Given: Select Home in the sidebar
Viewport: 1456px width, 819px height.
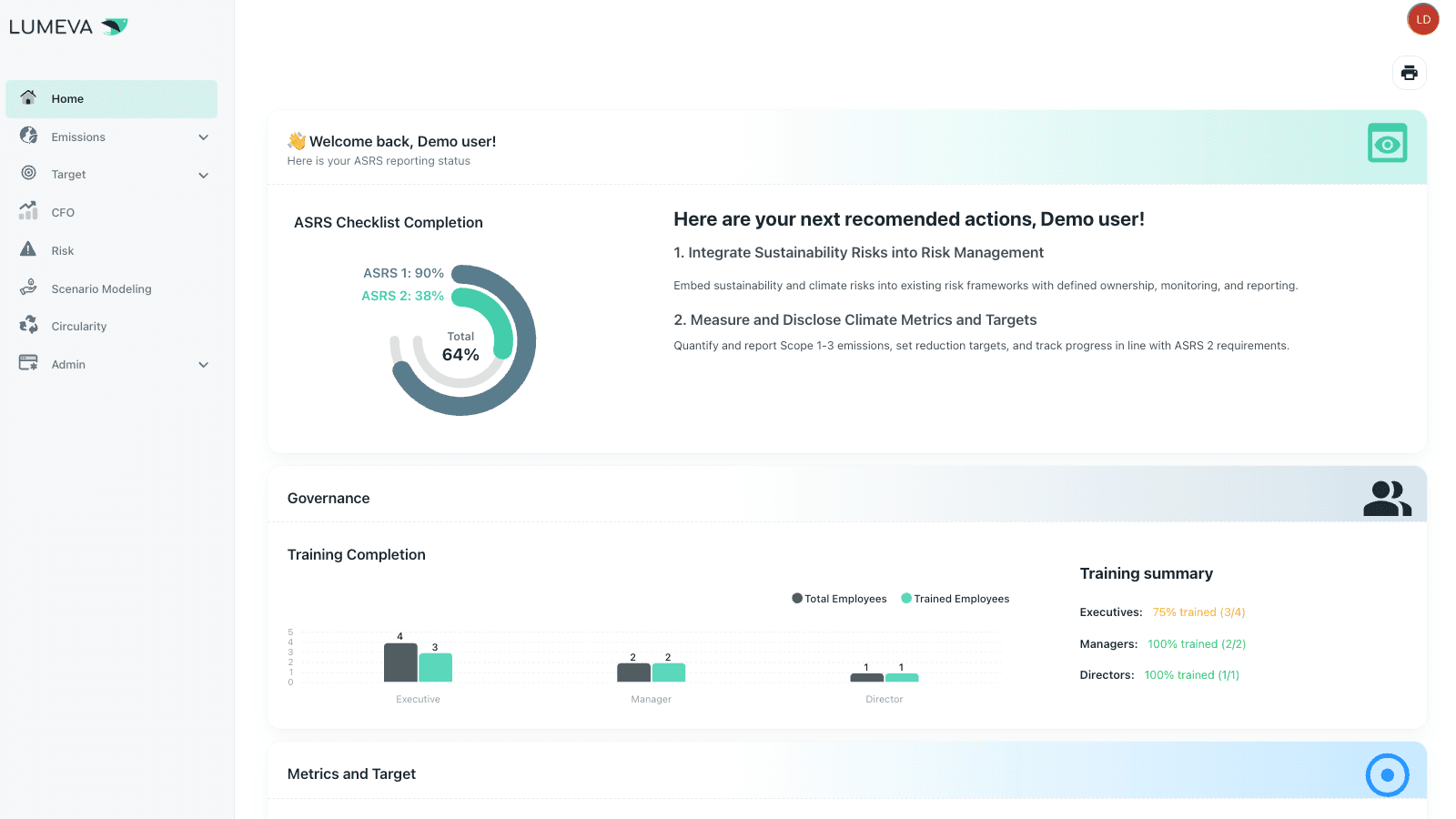Looking at the screenshot, I should [x=68, y=98].
